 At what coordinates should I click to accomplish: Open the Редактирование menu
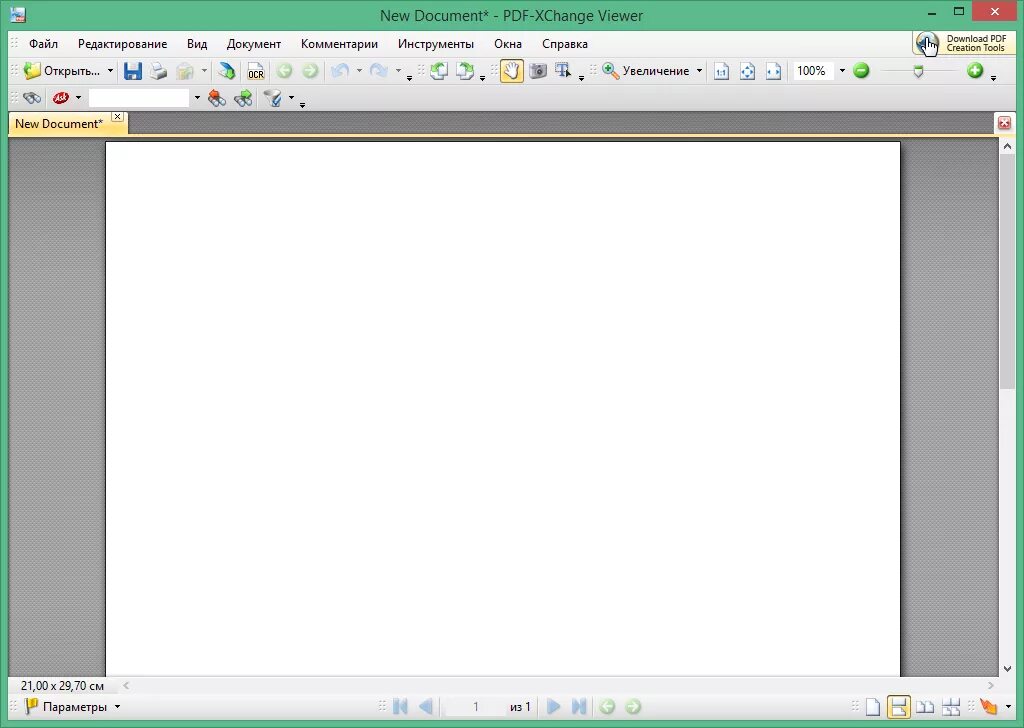click(x=122, y=44)
